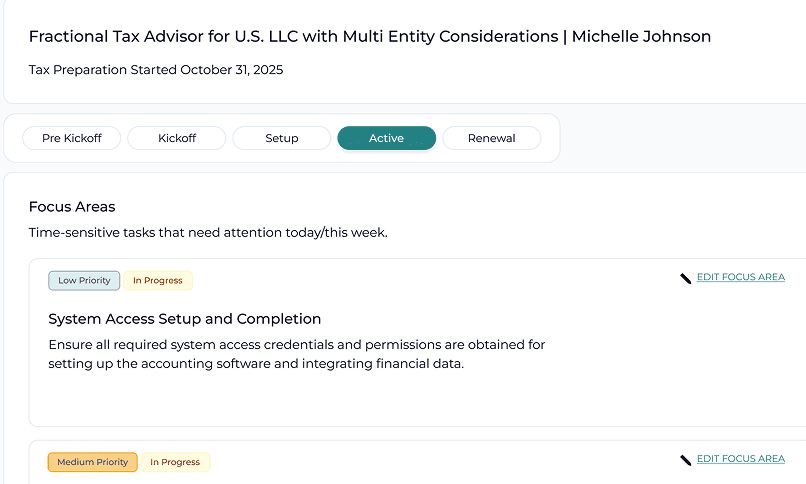Go to the Renewal stage tab
Screen dimensions: 806x484
491,138
